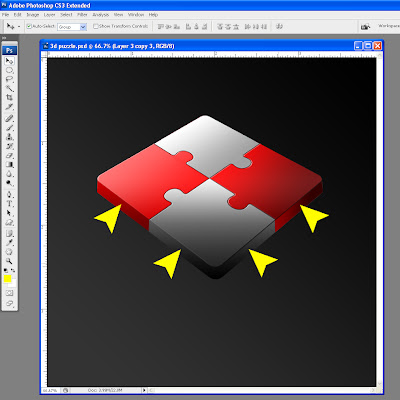Select the Lasso tool
400x400 pixels.
click(x=9, y=79)
